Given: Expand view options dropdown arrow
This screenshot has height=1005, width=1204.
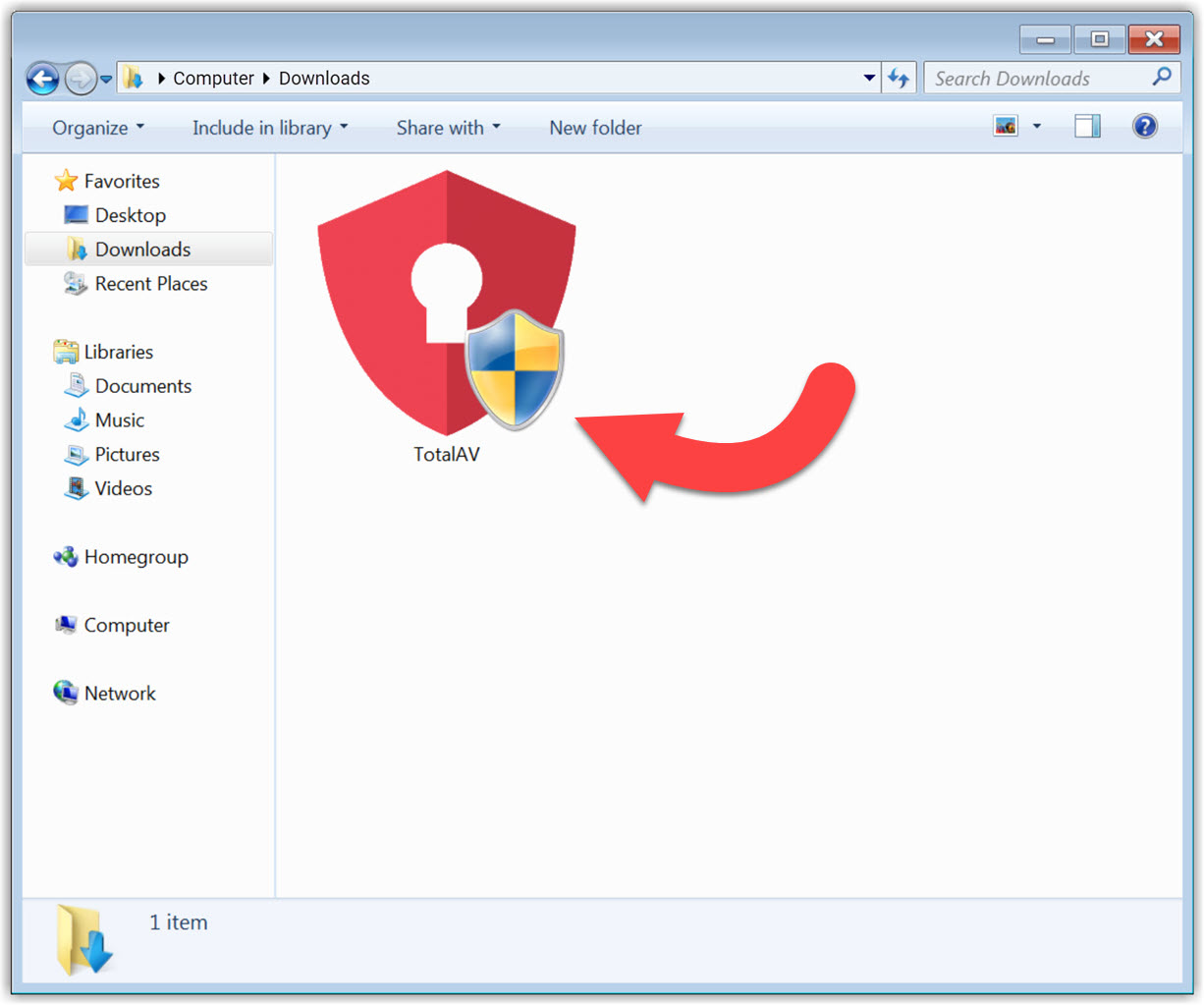Looking at the screenshot, I should 1036,127.
